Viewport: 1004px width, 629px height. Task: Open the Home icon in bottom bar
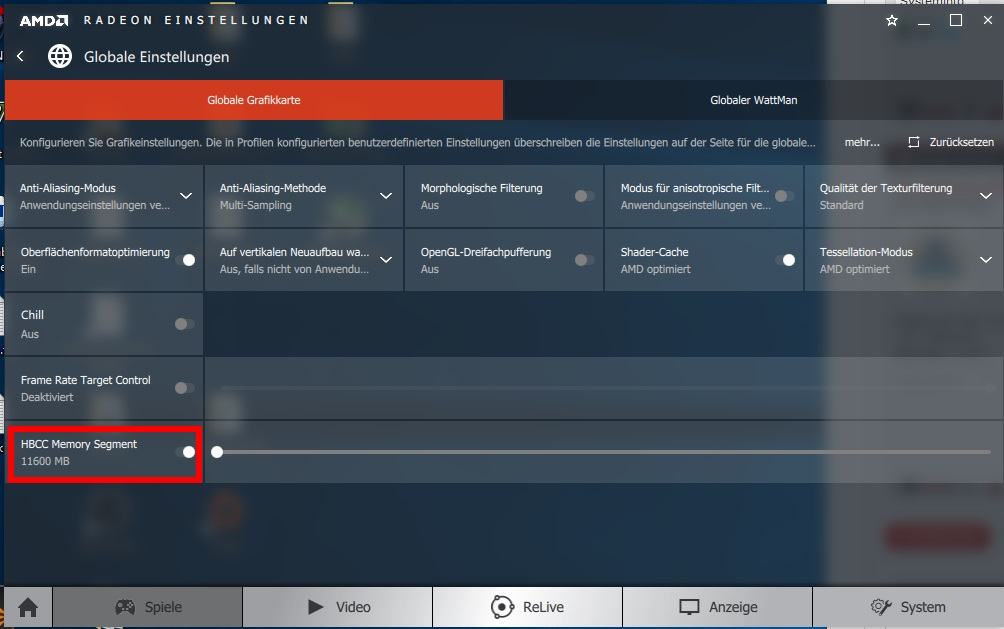[x=28, y=607]
